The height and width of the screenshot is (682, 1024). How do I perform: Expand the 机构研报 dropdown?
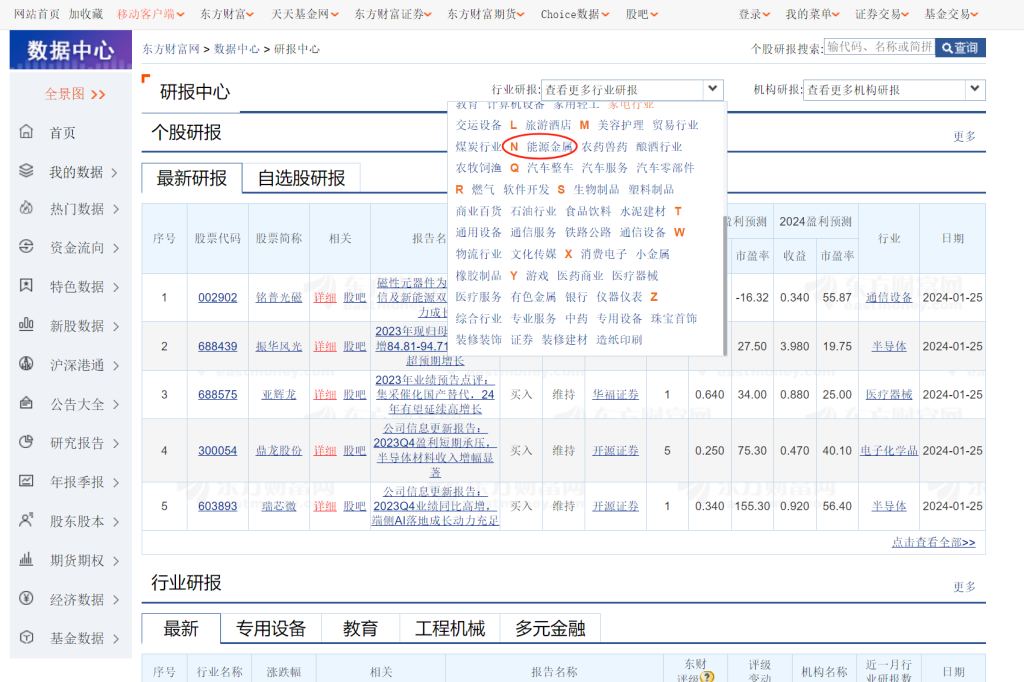pos(975,89)
